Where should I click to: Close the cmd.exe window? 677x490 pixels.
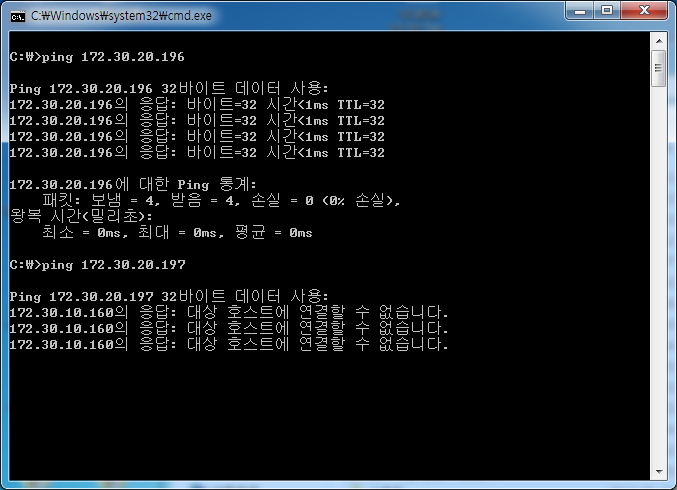pos(644,10)
